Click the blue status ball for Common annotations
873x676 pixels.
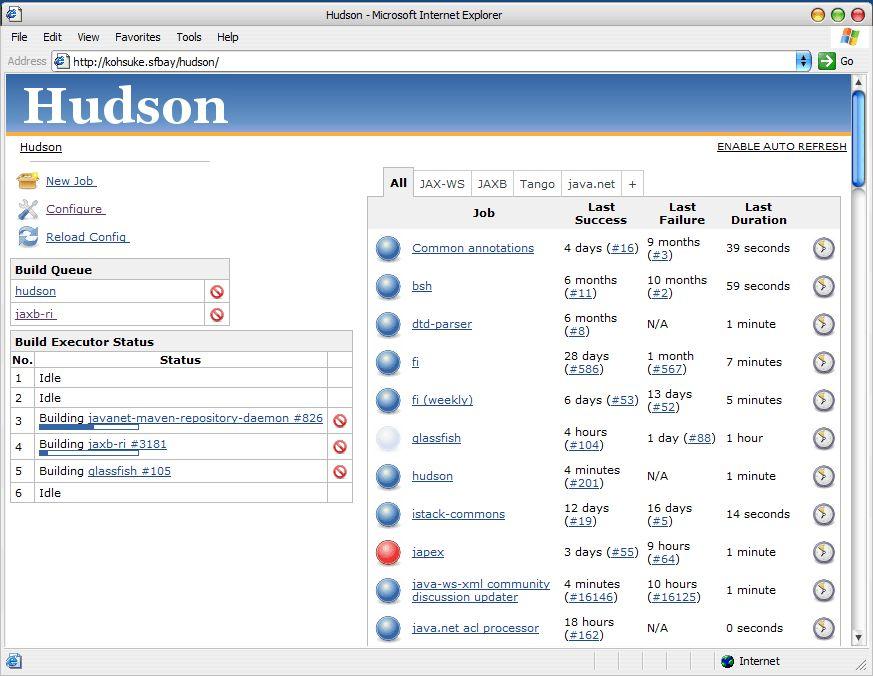[x=388, y=248]
